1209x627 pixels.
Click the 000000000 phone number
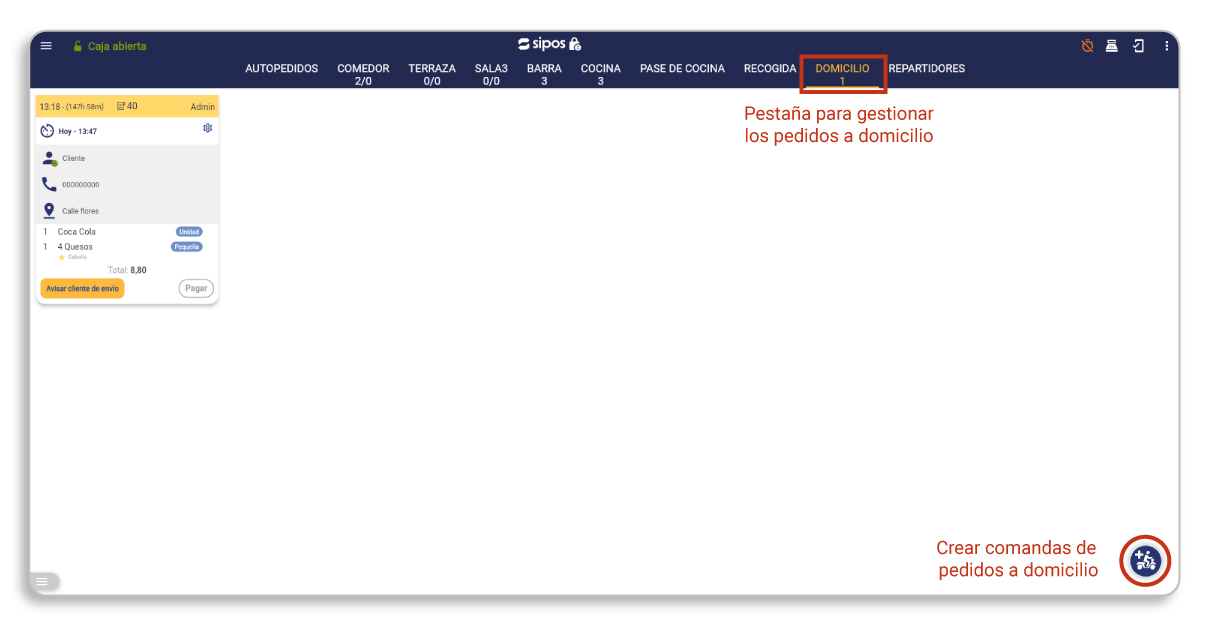81,185
